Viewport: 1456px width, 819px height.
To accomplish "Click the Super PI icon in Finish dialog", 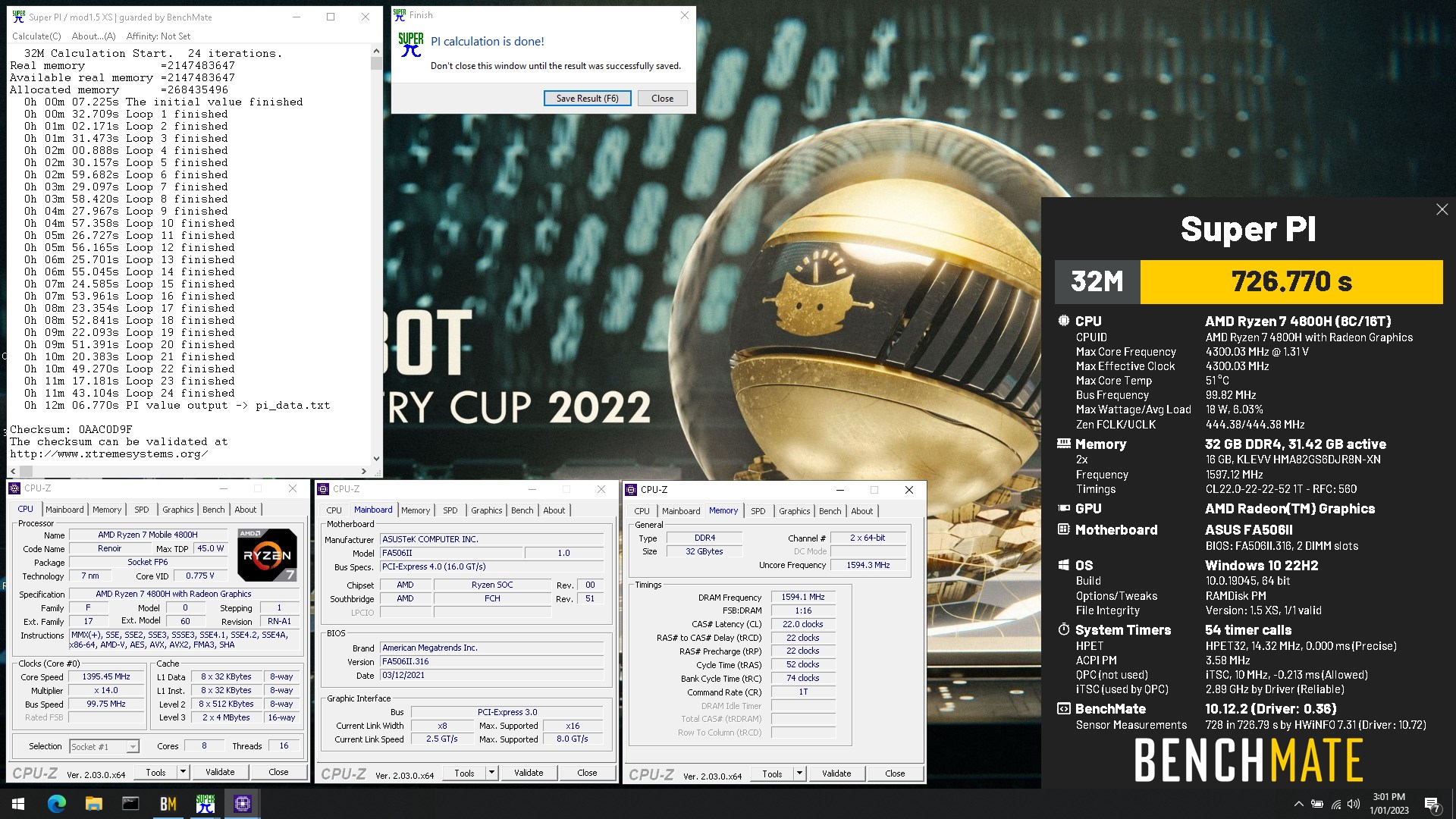I will tap(410, 45).
